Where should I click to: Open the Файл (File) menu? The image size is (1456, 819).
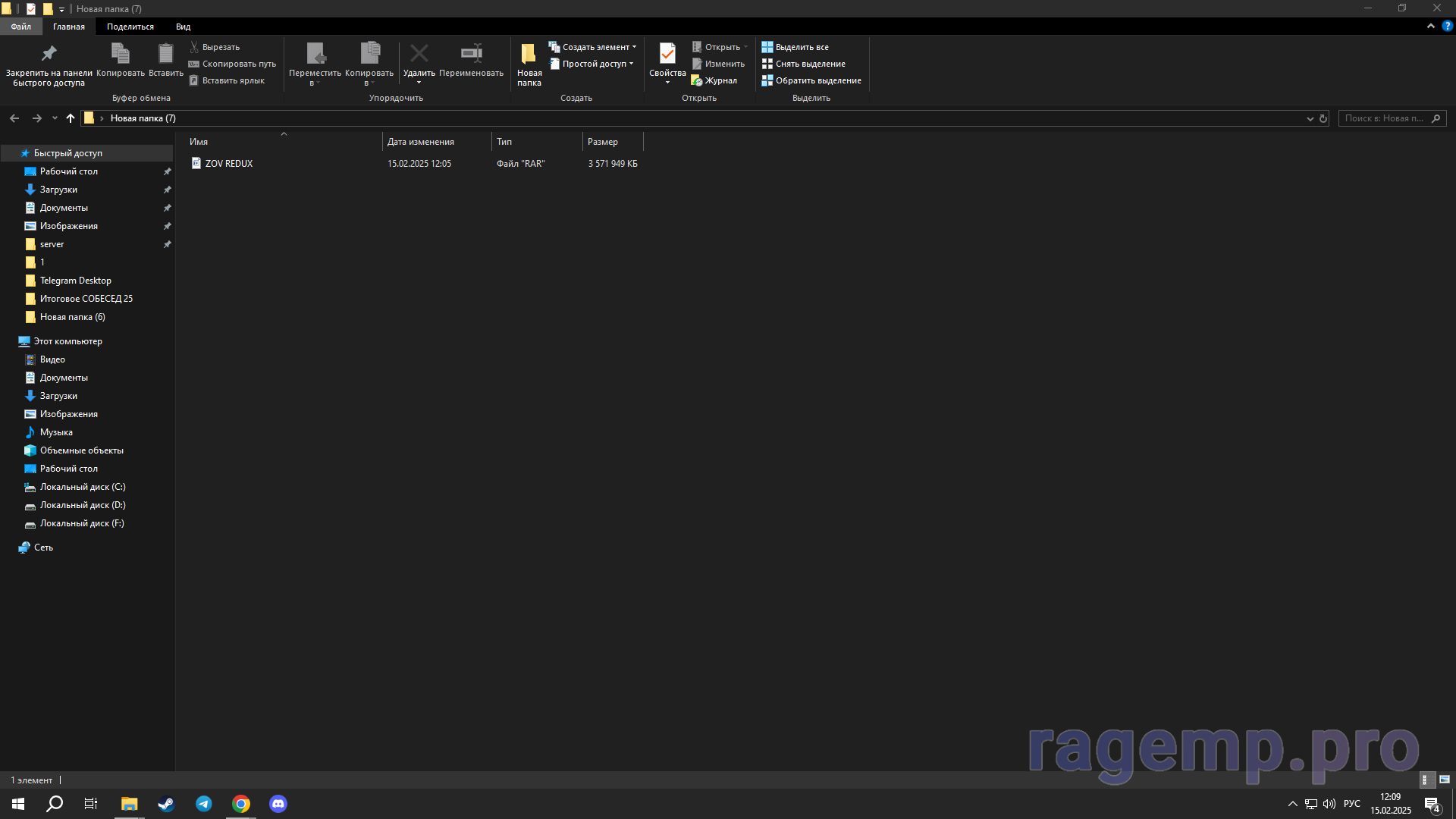coord(20,27)
